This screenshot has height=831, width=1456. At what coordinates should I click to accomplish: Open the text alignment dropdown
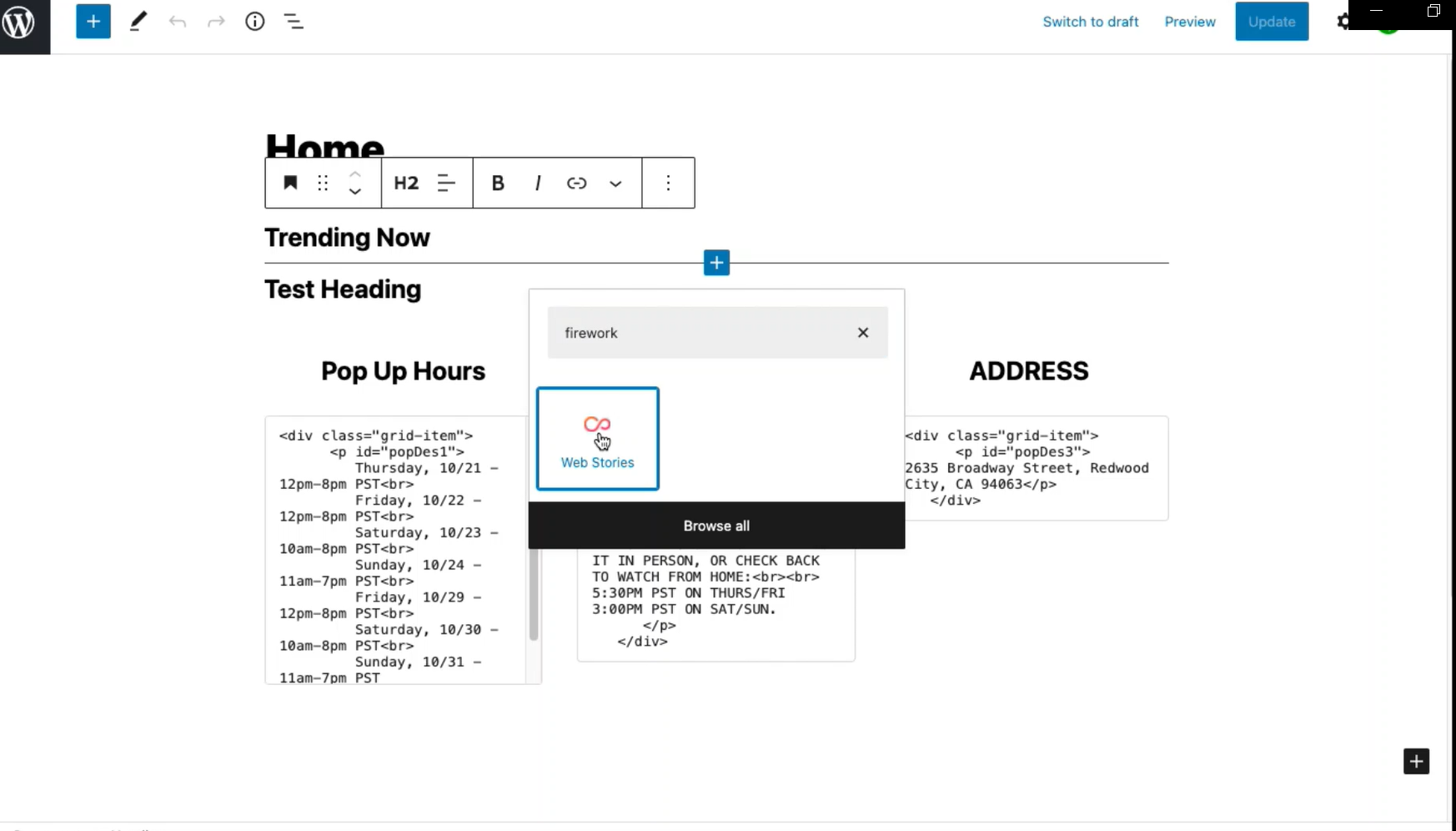[x=447, y=183]
